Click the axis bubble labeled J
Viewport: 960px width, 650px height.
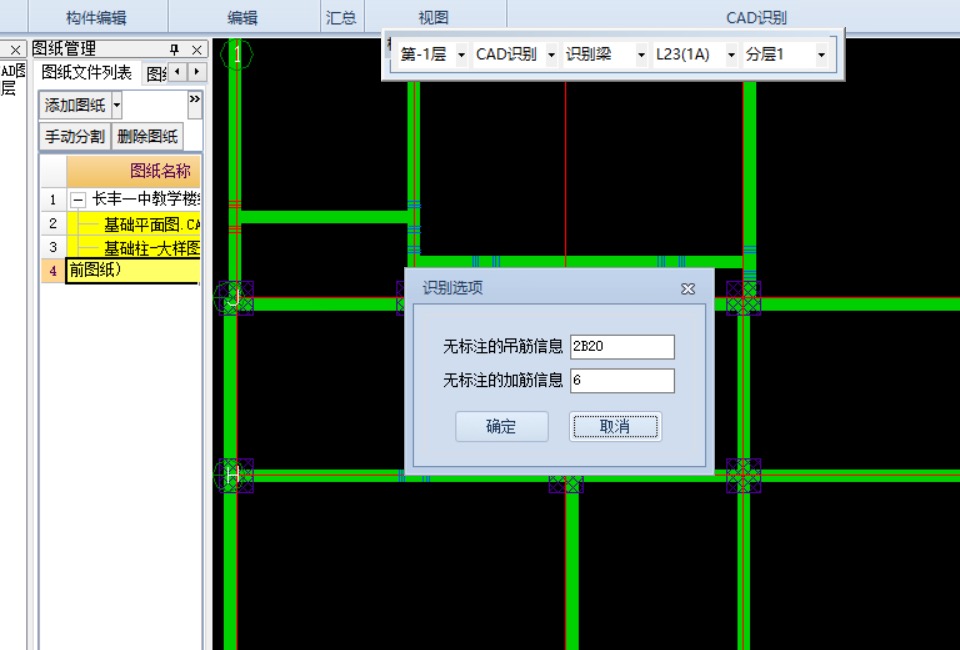point(230,298)
